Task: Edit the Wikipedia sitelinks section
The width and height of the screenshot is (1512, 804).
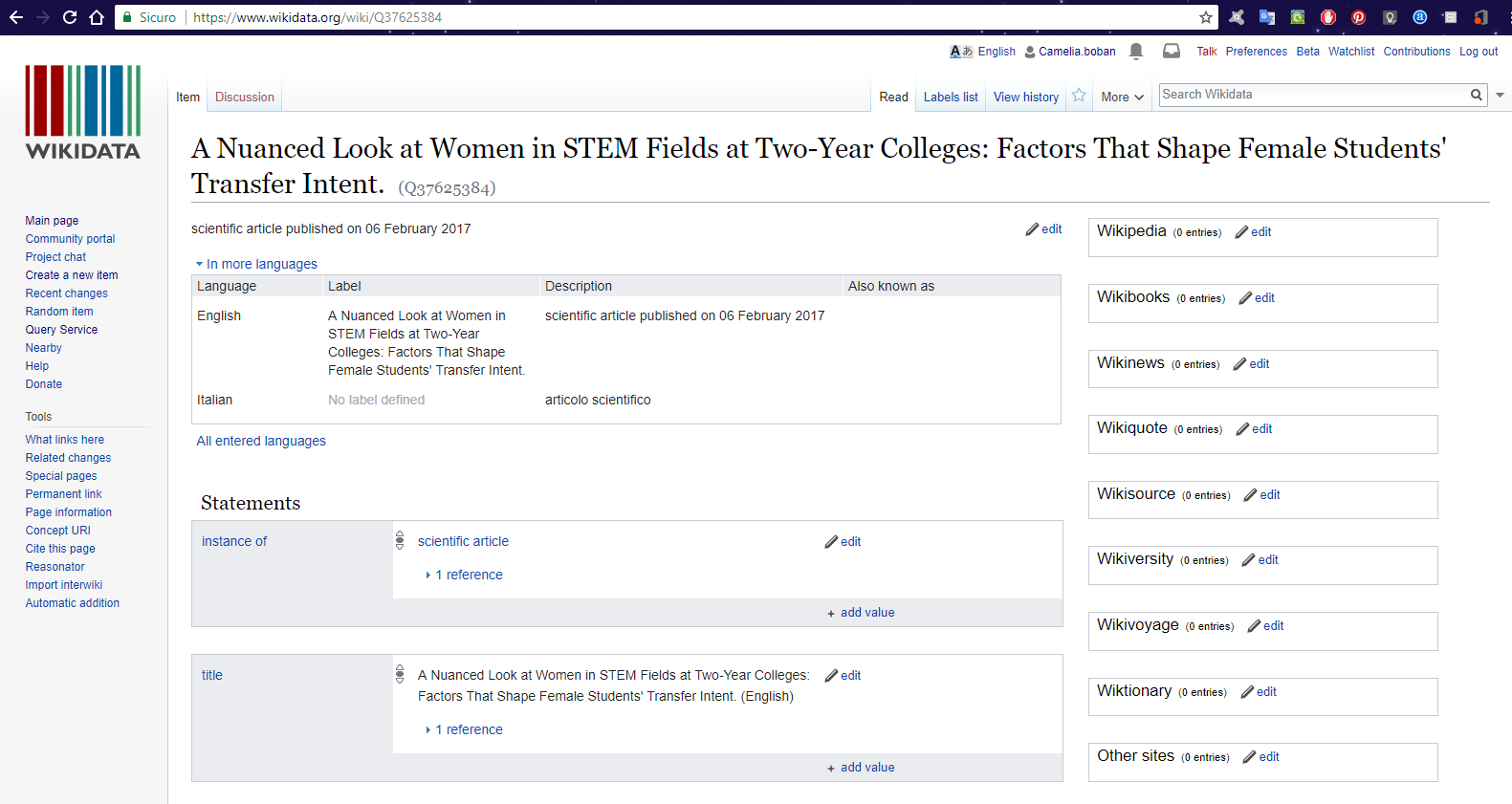Action: [1254, 232]
